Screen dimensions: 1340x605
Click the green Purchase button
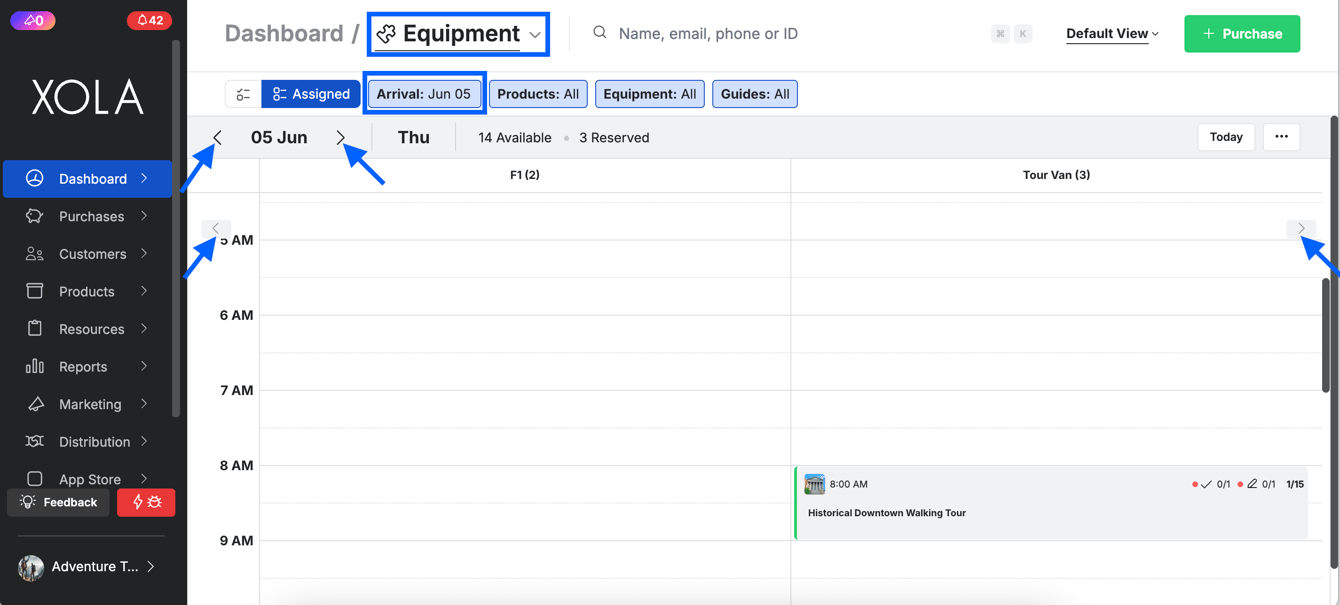(x=1241, y=34)
